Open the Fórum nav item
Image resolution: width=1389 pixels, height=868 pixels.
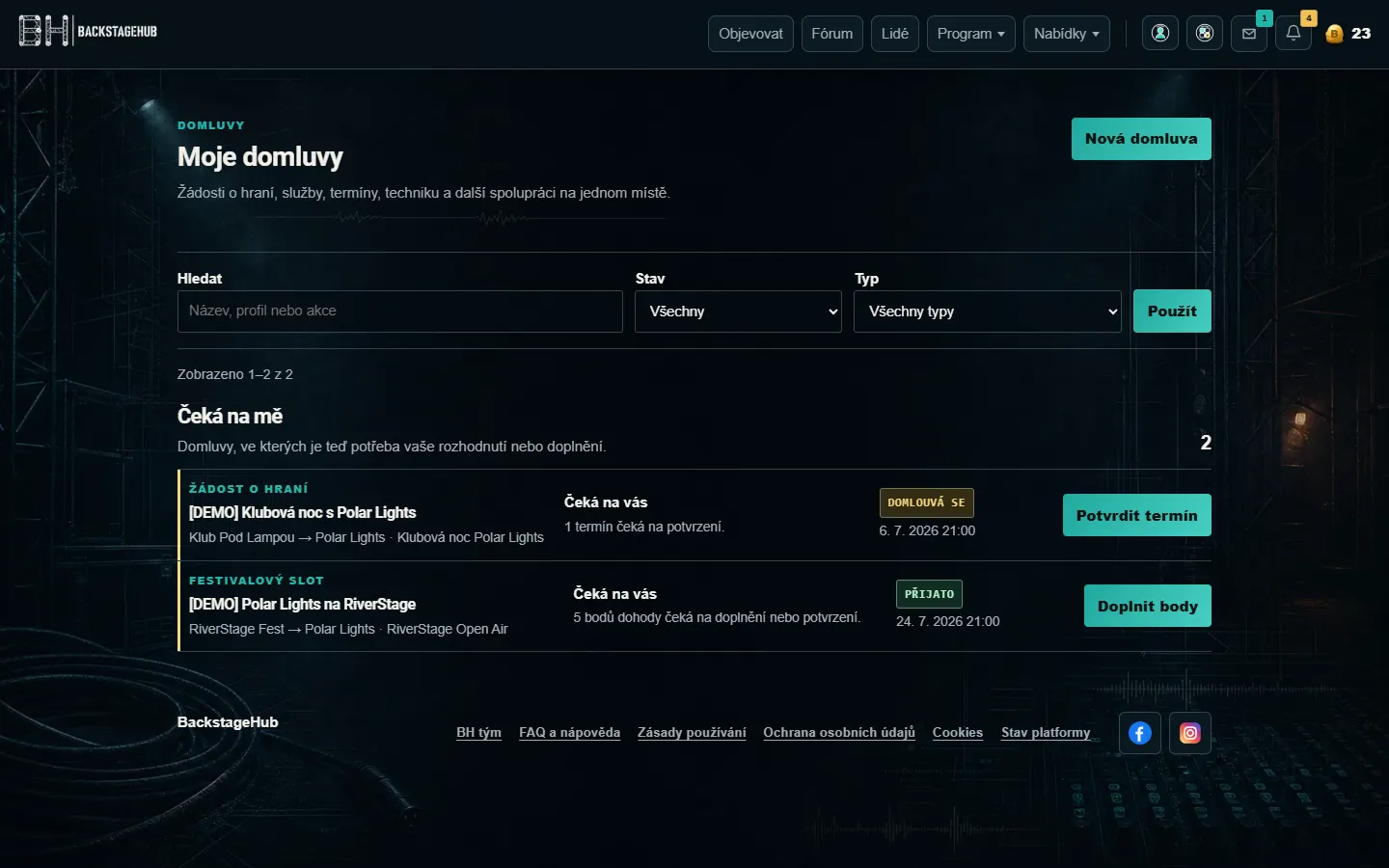pyautogui.click(x=831, y=34)
